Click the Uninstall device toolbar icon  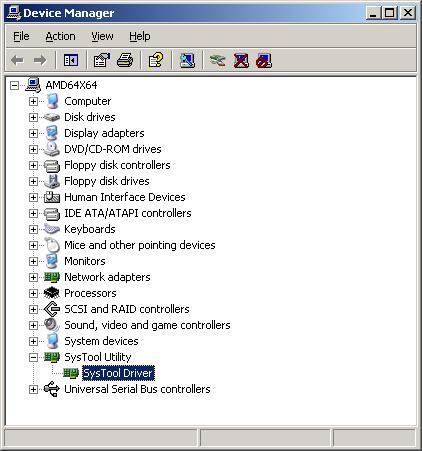pyautogui.click(x=241, y=60)
